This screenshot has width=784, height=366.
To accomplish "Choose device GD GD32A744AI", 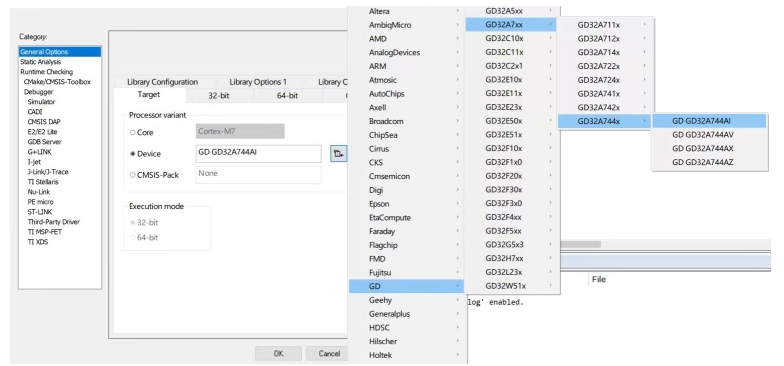I will coord(709,120).
